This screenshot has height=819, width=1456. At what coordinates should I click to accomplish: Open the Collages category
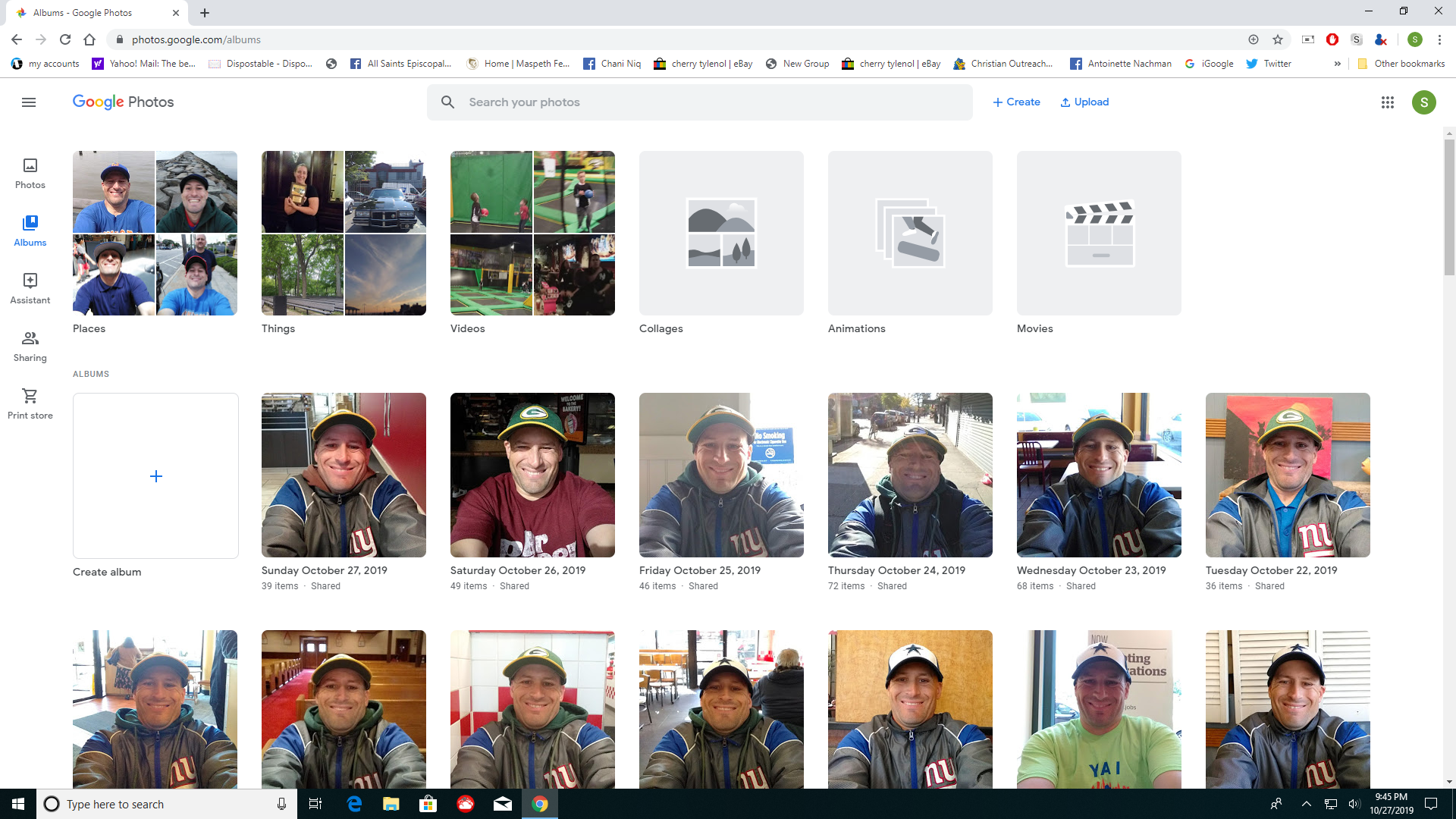(721, 233)
